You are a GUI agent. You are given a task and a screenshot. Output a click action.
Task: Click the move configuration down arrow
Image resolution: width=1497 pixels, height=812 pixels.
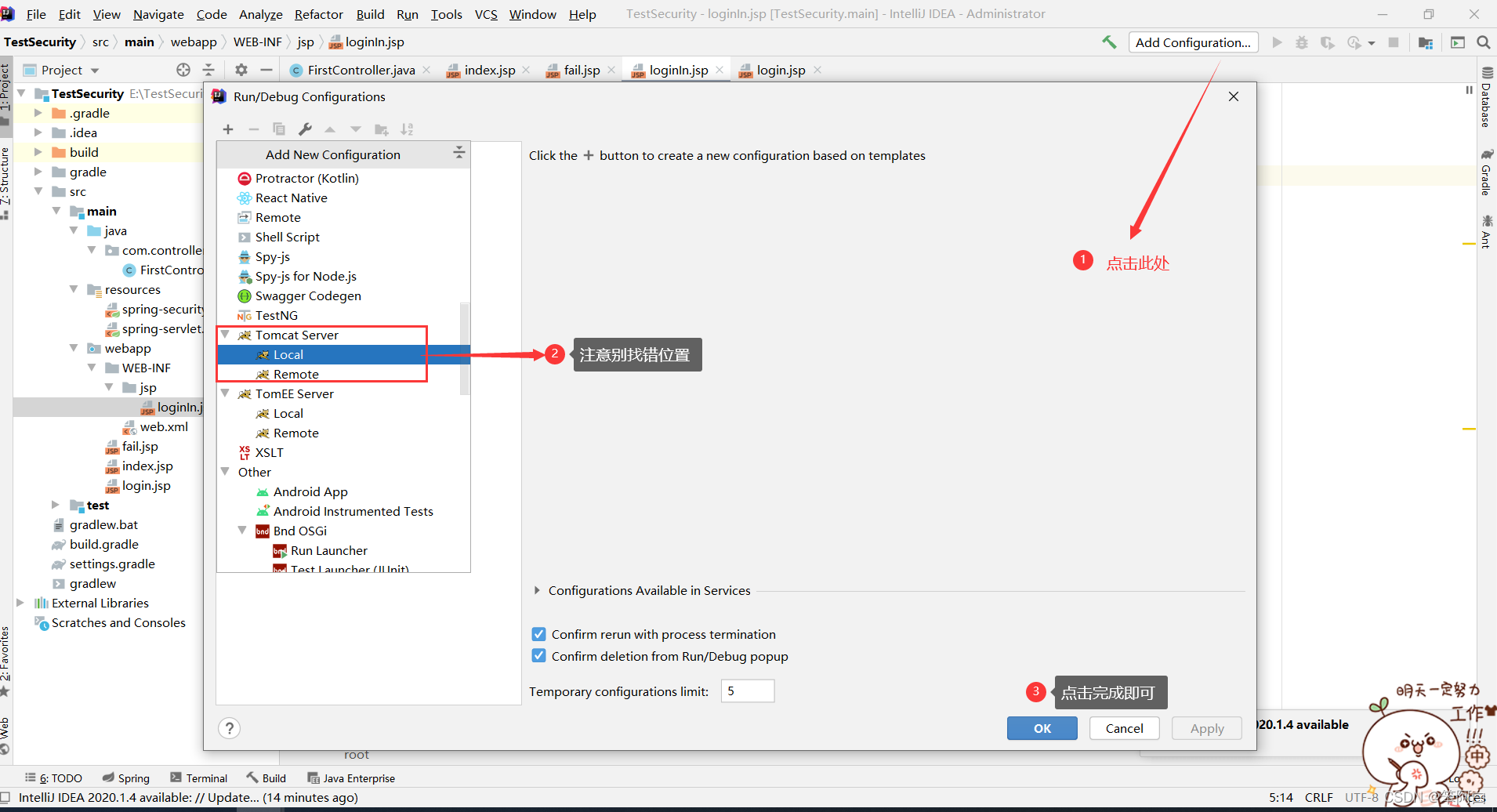pos(356,129)
